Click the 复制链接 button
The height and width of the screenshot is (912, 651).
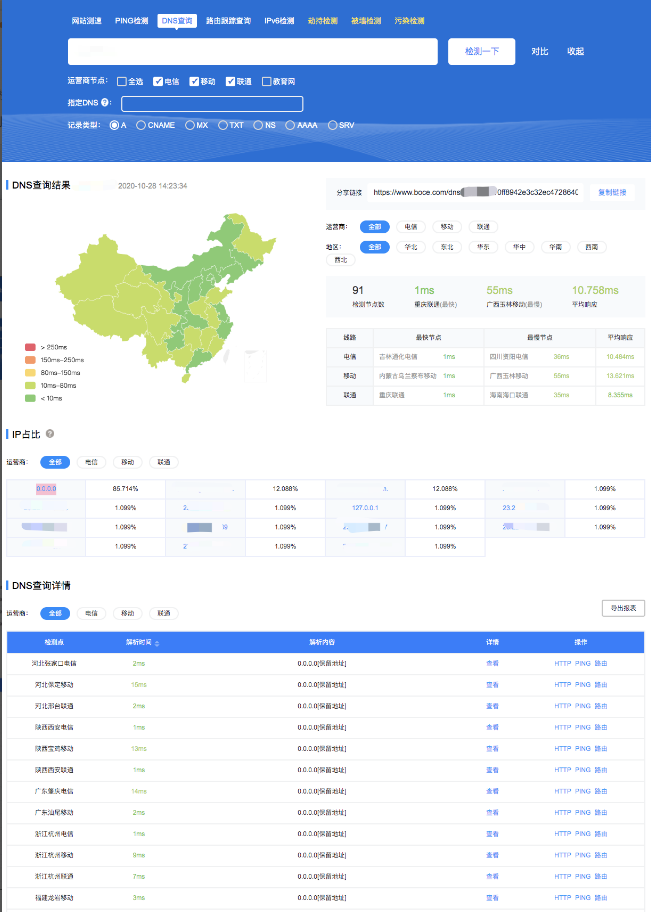pyautogui.click(x=611, y=192)
